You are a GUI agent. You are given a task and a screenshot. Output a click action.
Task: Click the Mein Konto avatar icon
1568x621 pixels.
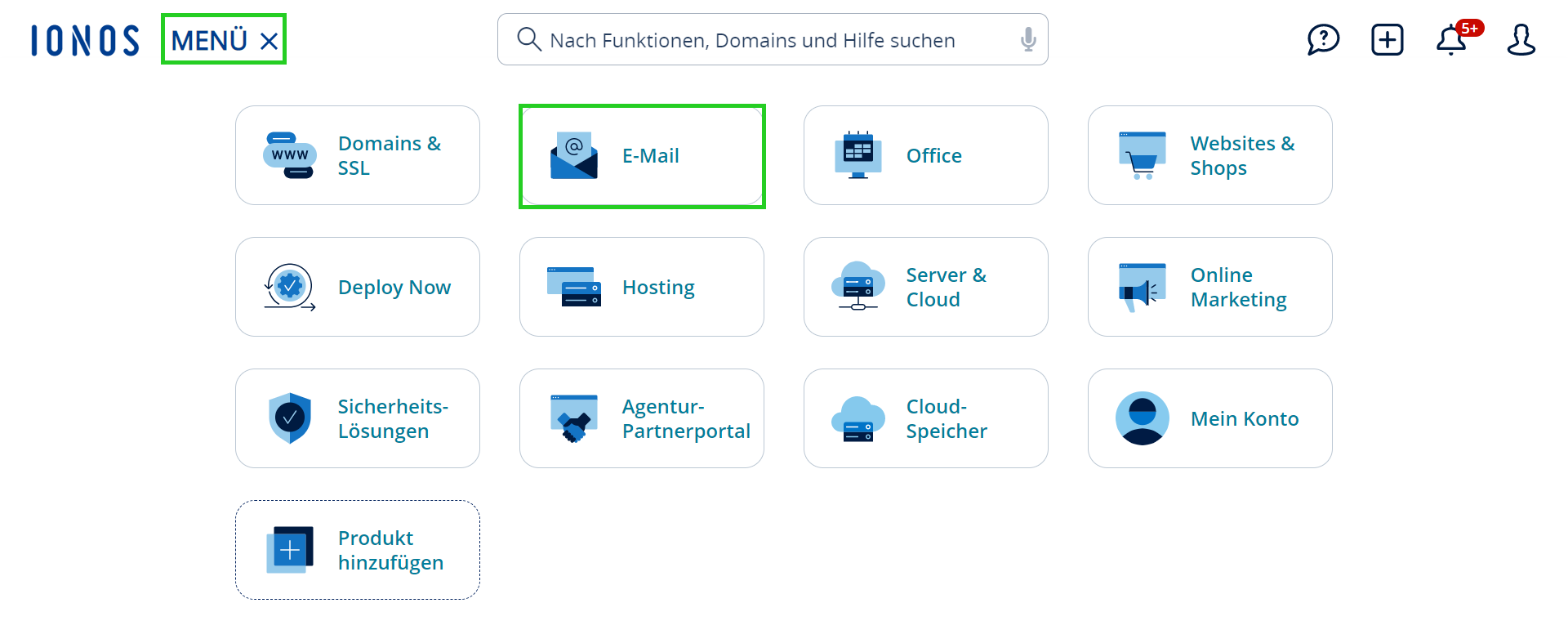[x=1143, y=418]
